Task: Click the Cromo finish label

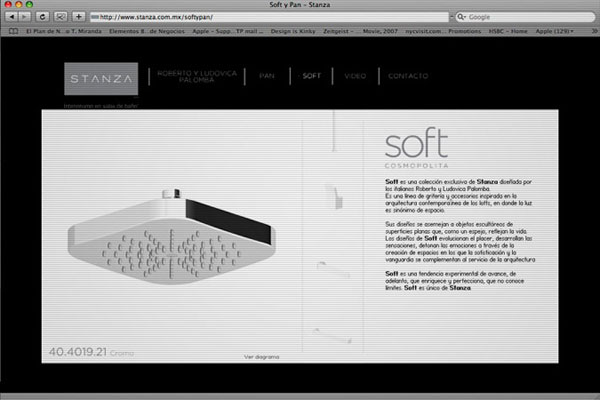Action: click(x=122, y=353)
